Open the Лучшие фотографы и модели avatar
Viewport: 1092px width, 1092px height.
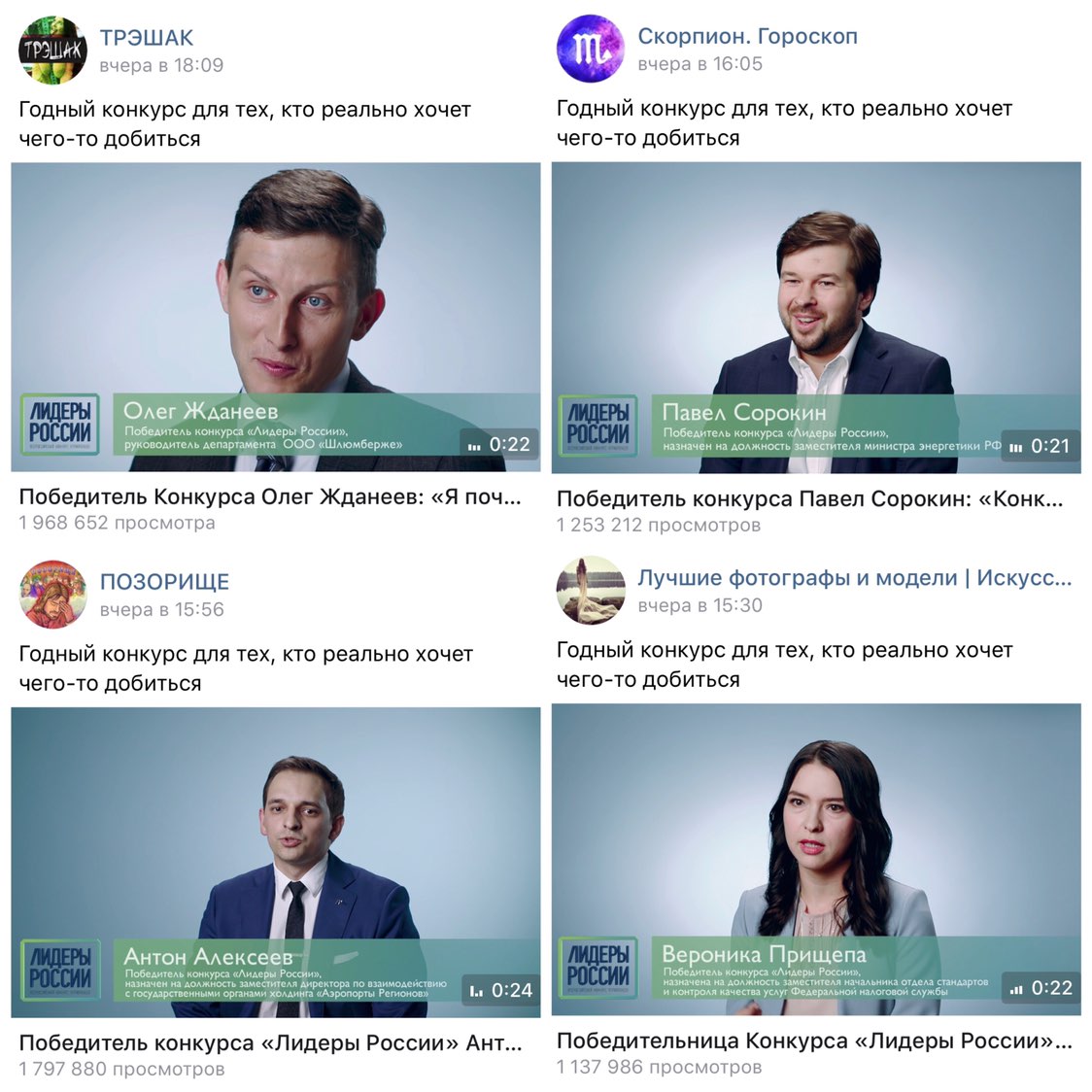(x=591, y=590)
